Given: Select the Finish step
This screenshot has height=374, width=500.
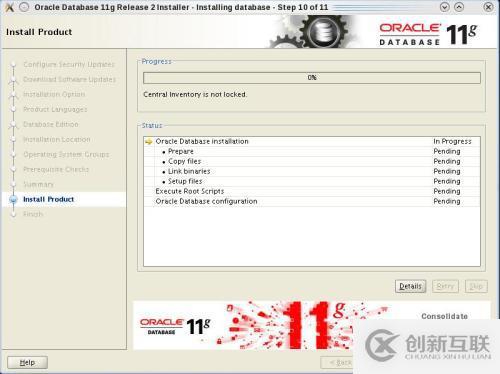Looking at the screenshot, I should click(33, 214).
